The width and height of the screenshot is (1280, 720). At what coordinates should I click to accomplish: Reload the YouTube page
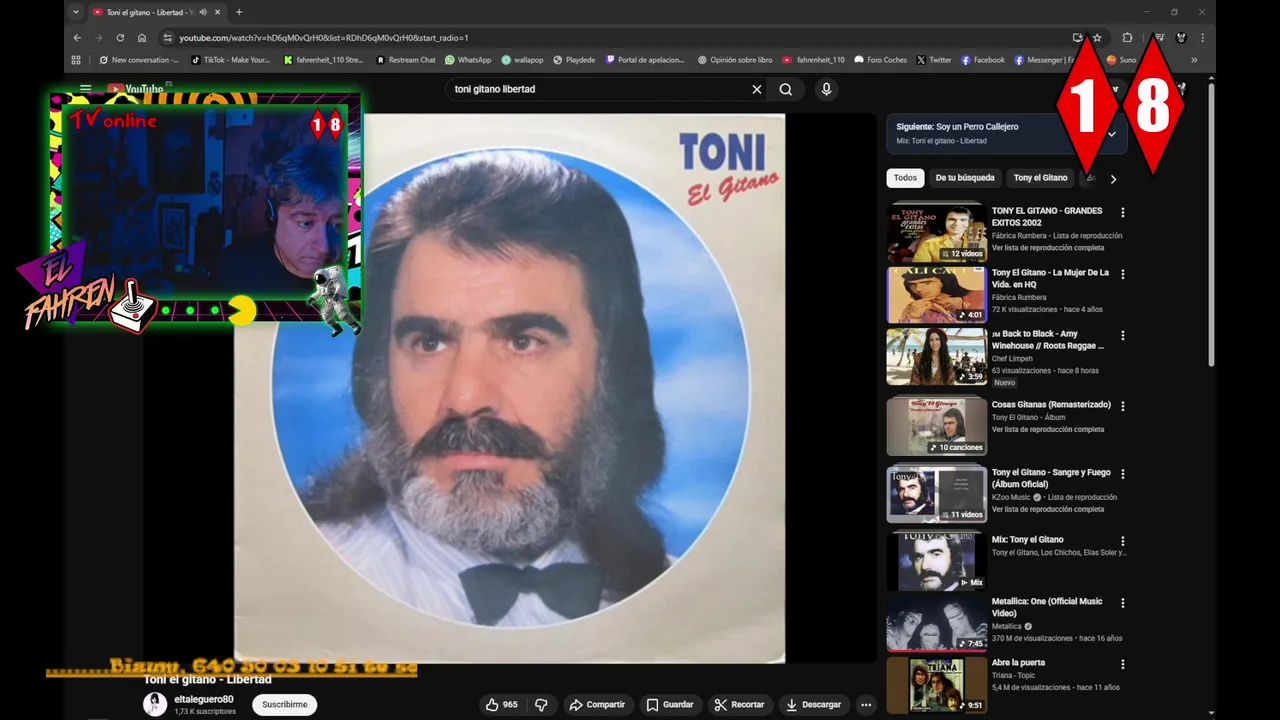click(120, 38)
